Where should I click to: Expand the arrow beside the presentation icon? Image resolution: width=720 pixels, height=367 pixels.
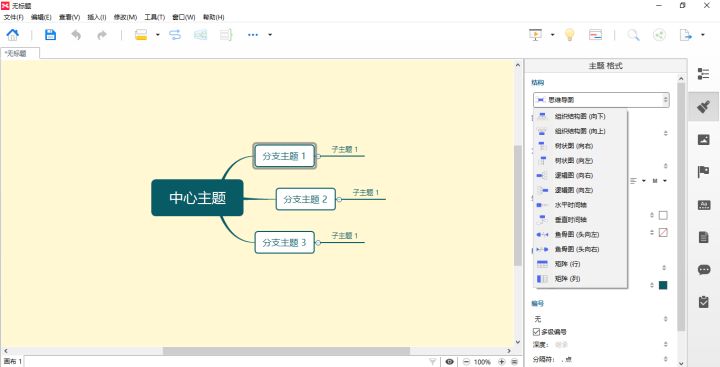pyautogui.click(x=552, y=35)
